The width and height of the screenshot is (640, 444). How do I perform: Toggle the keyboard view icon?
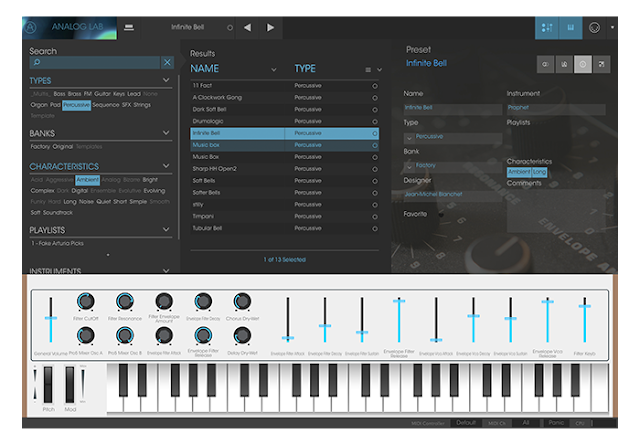click(x=571, y=28)
